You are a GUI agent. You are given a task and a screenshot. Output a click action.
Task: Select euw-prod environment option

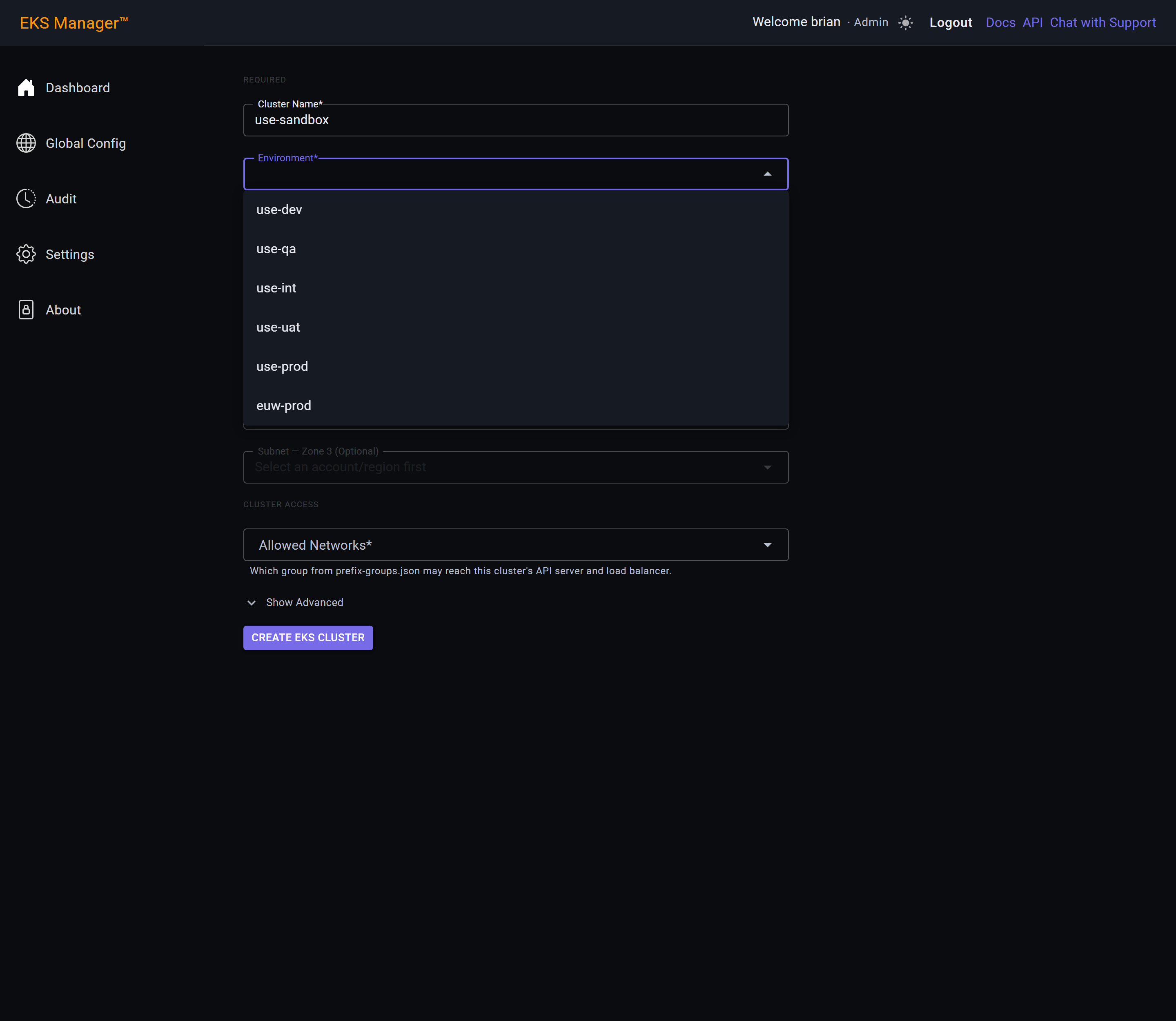coord(516,406)
